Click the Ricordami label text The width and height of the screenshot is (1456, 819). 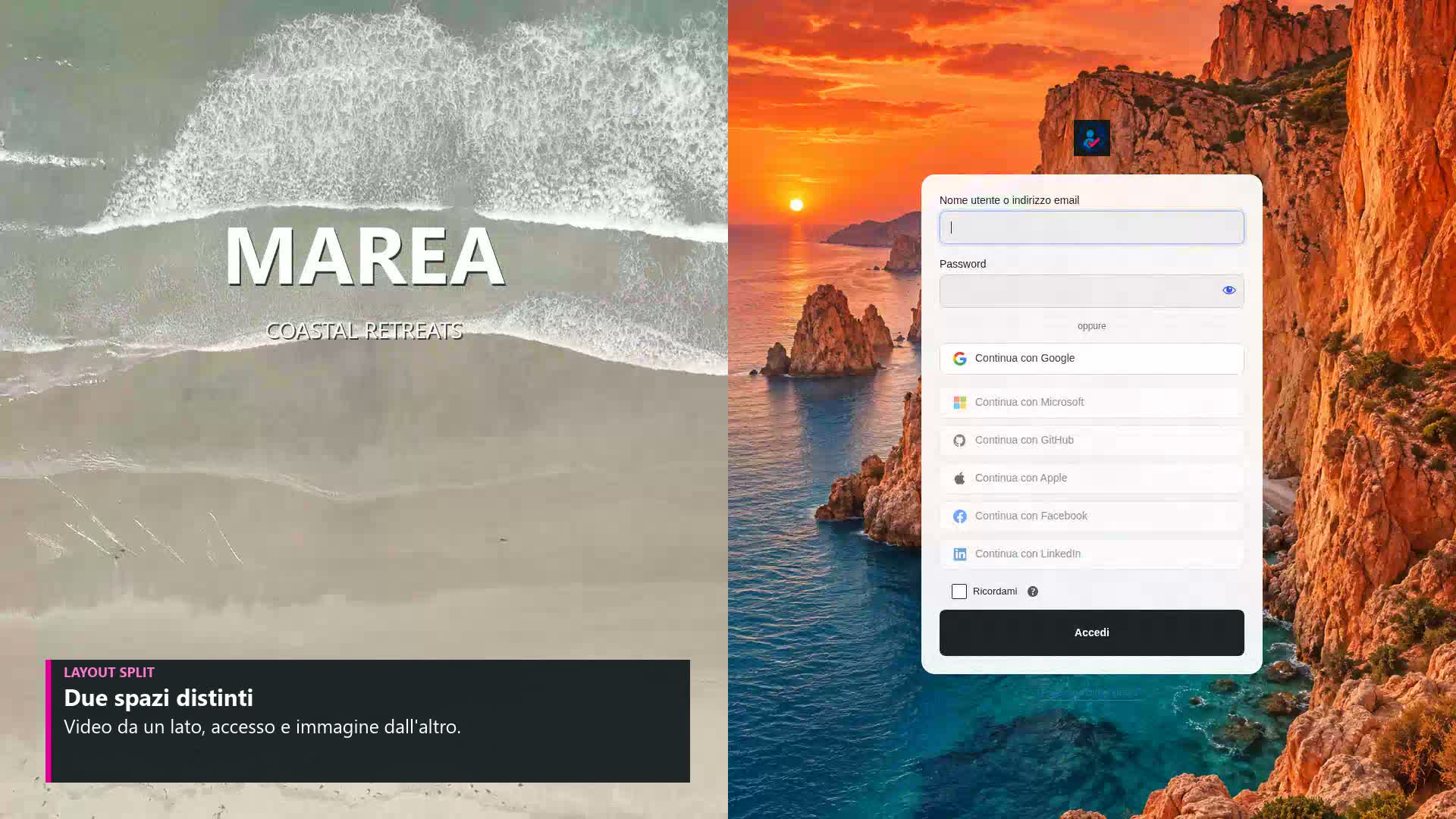point(994,591)
